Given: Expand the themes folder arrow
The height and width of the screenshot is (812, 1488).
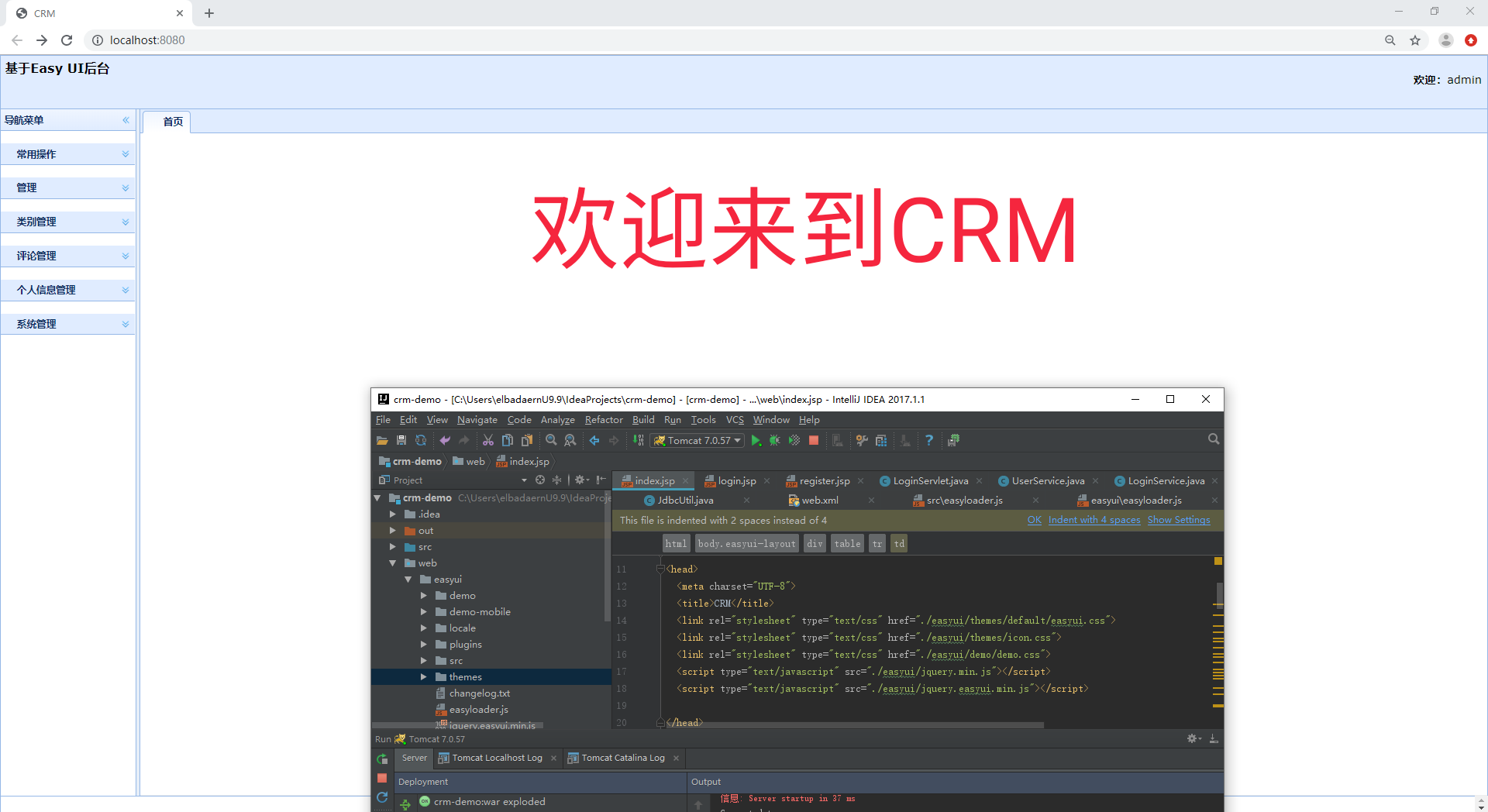Looking at the screenshot, I should [423, 676].
